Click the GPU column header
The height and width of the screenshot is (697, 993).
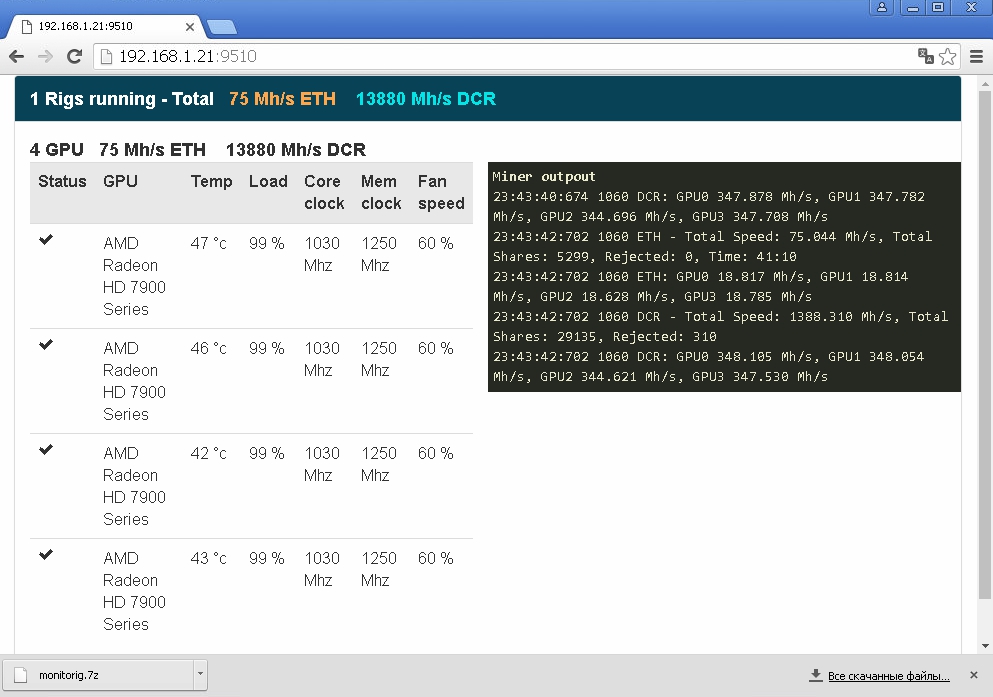tap(120, 182)
